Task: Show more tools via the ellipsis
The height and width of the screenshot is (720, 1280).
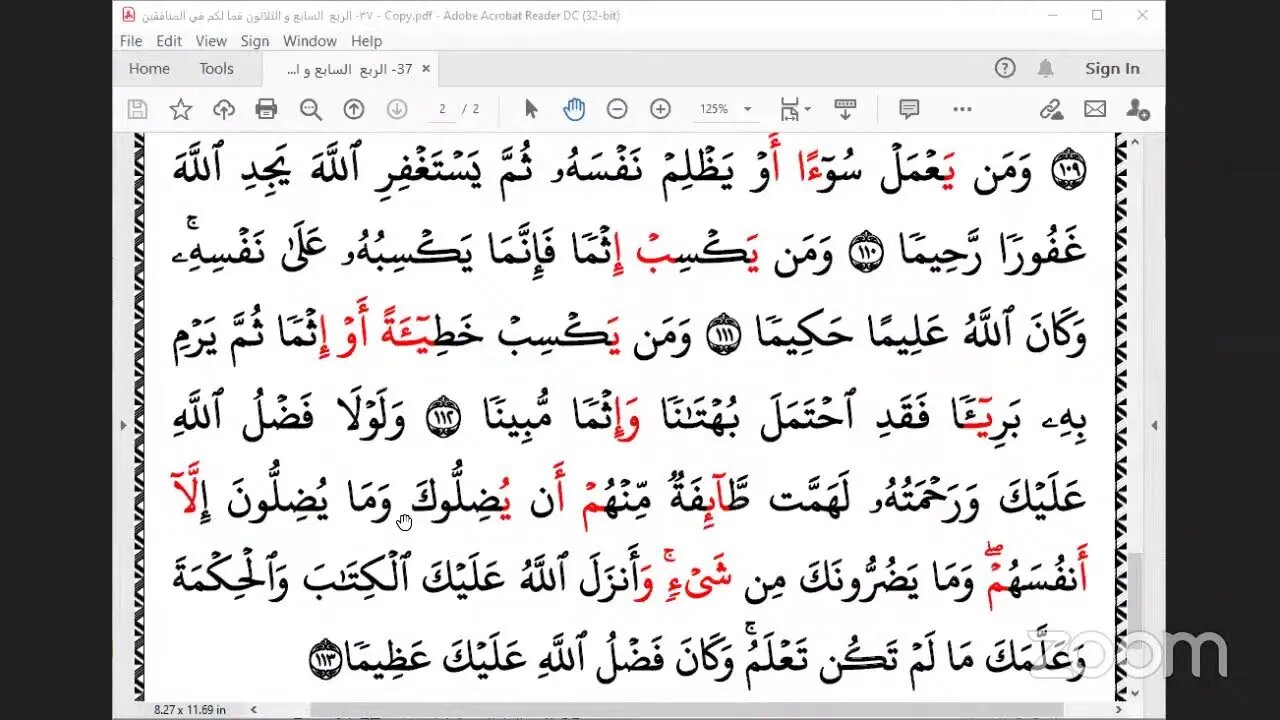Action: [962, 109]
